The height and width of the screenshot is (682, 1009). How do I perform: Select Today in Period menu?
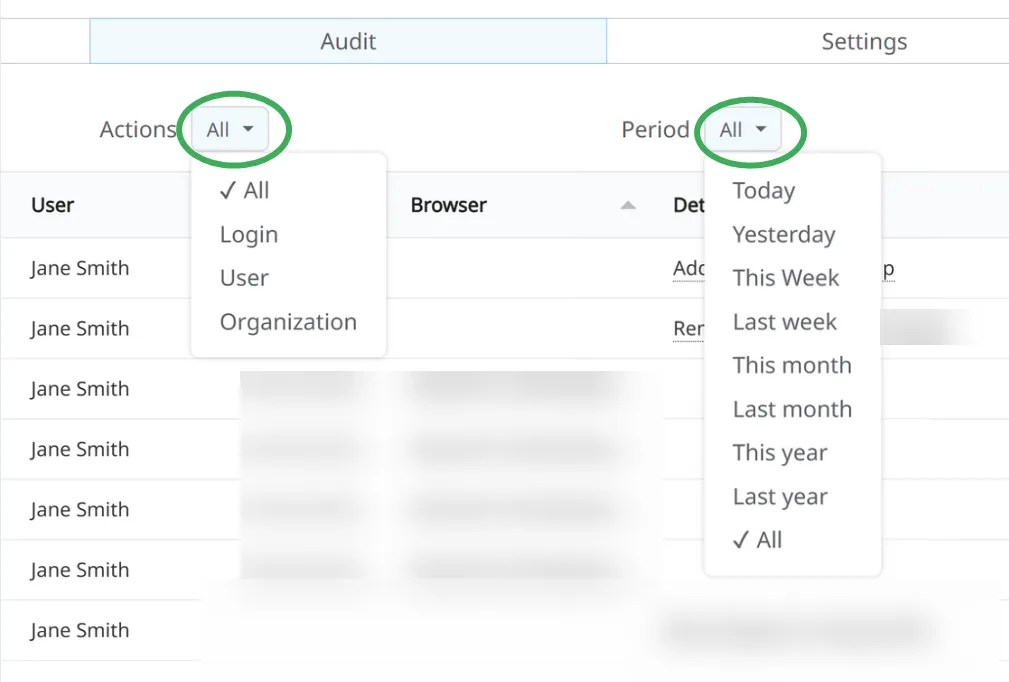(x=763, y=191)
